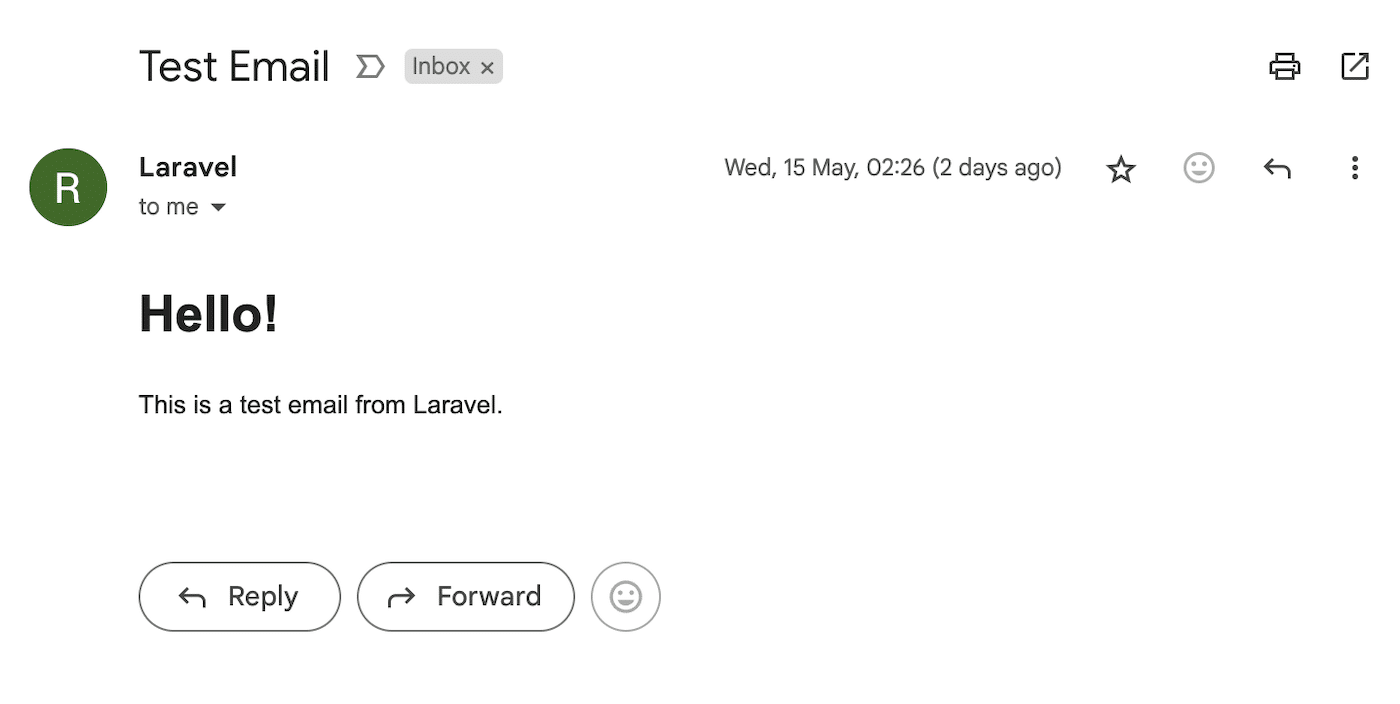Reply to the Laravel email
1400x704 pixels.
coord(239,596)
